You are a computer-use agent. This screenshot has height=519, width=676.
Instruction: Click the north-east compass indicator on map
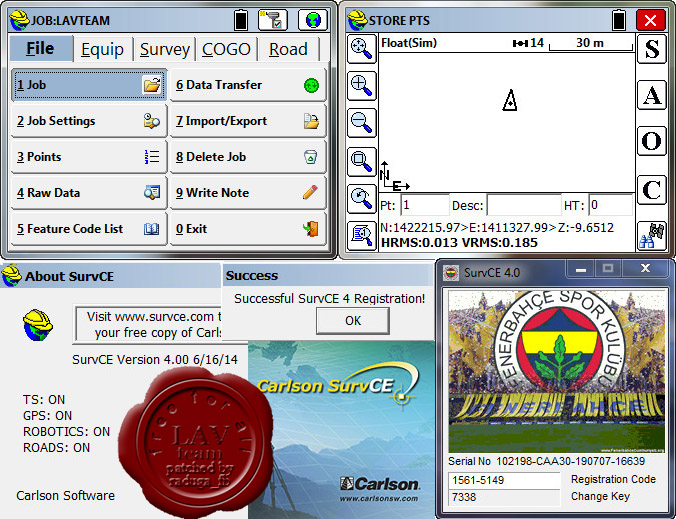click(x=394, y=177)
